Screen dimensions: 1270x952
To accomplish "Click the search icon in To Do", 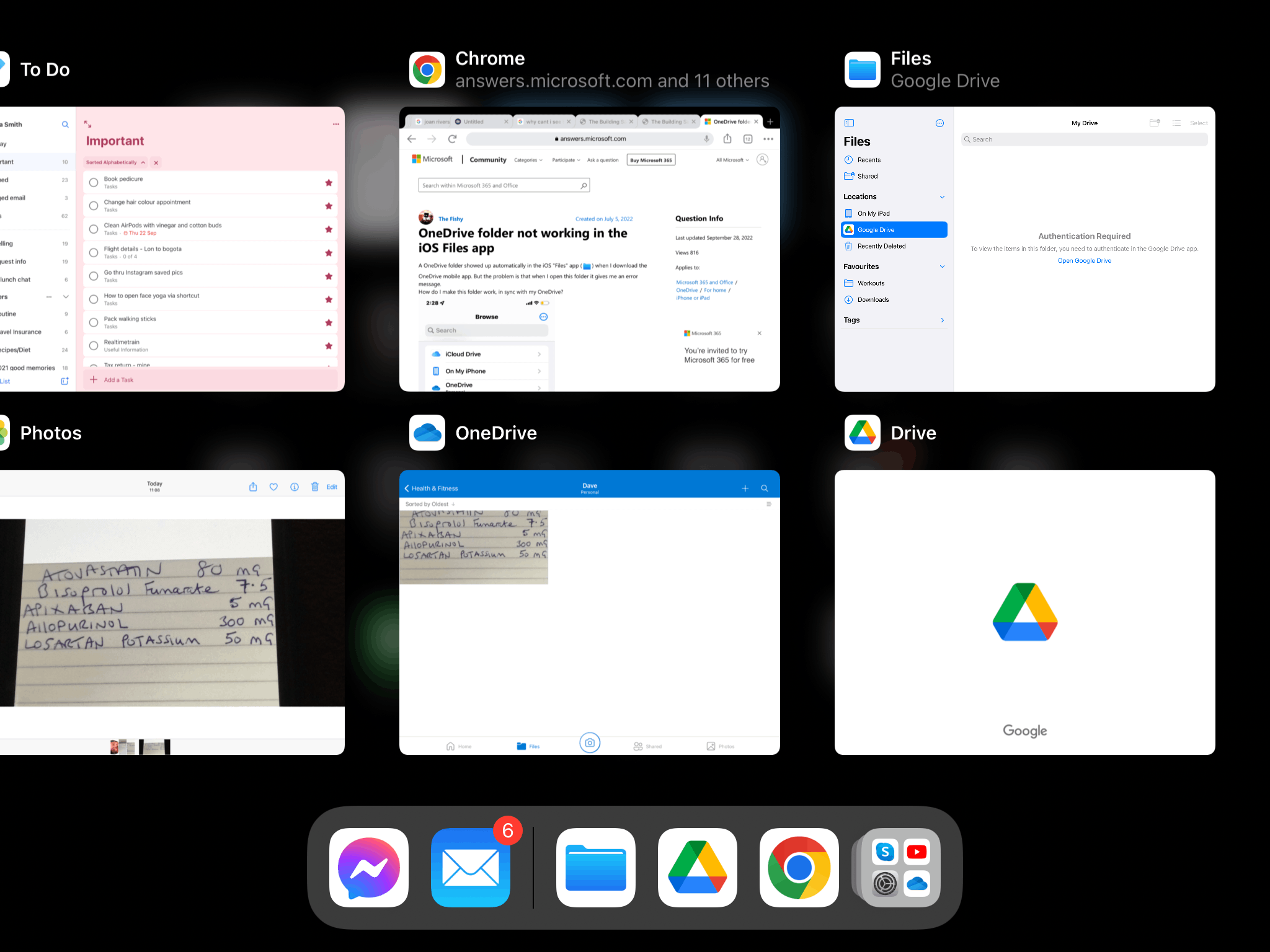I will 65,125.
